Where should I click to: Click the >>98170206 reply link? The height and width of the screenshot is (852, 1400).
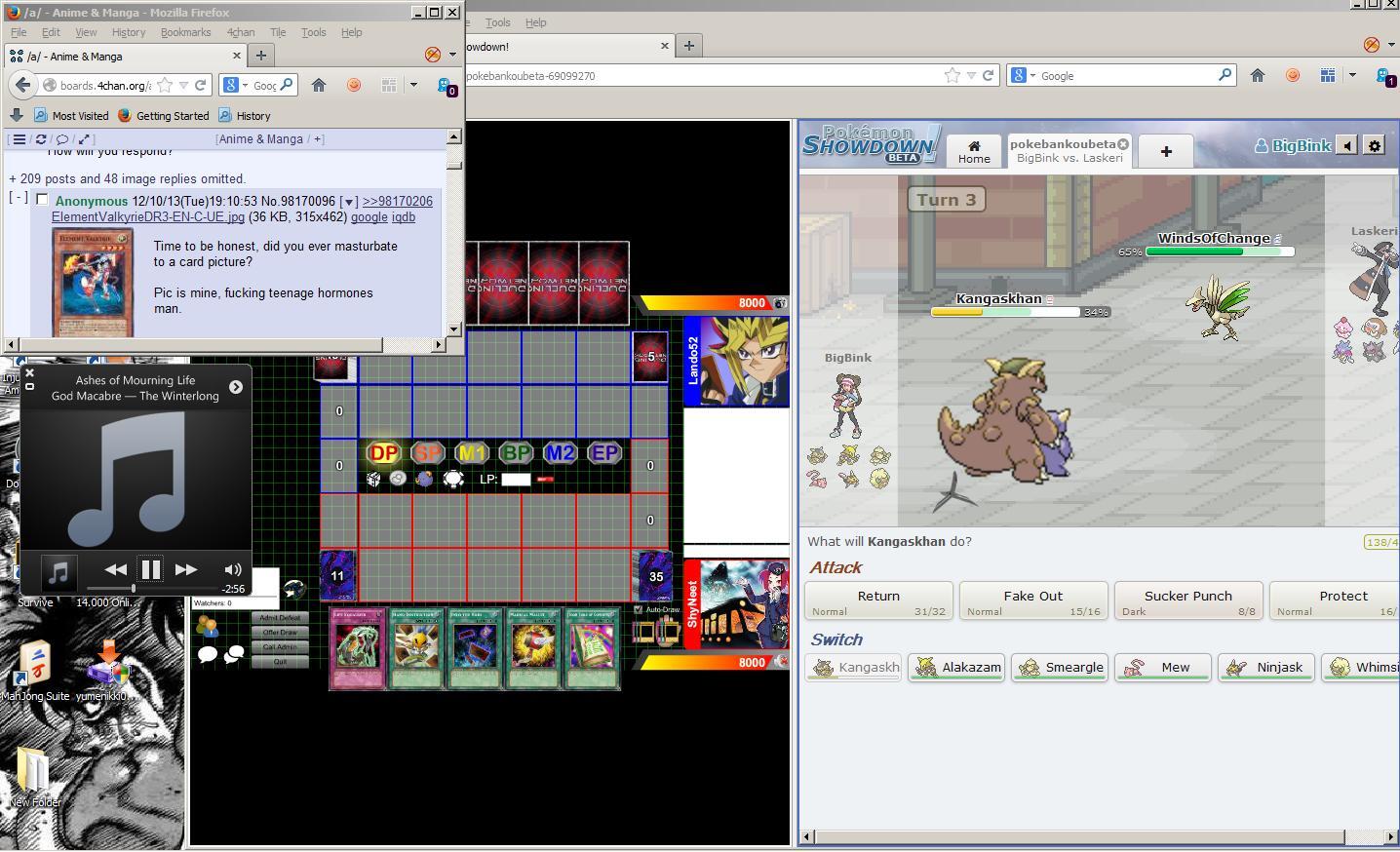398,202
